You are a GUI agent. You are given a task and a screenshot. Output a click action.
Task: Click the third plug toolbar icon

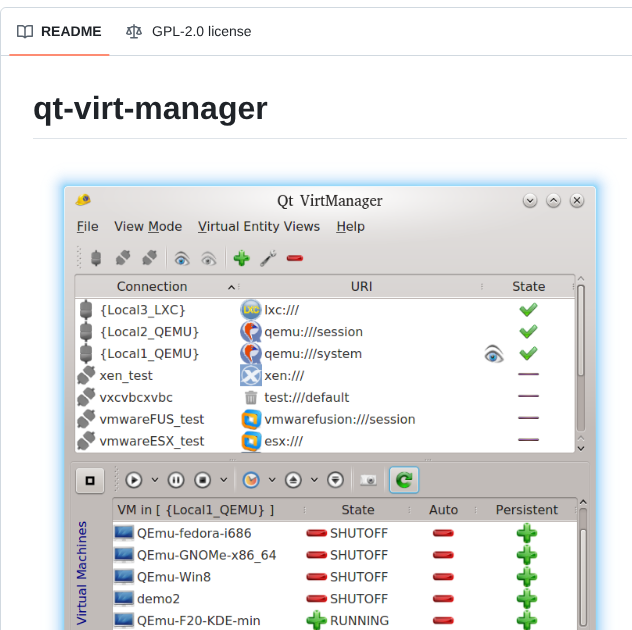[x=150, y=258]
